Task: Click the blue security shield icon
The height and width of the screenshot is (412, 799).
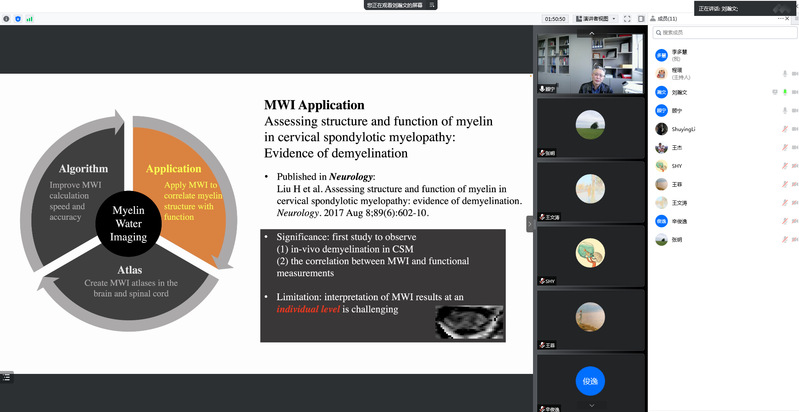Action: click(18, 18)
